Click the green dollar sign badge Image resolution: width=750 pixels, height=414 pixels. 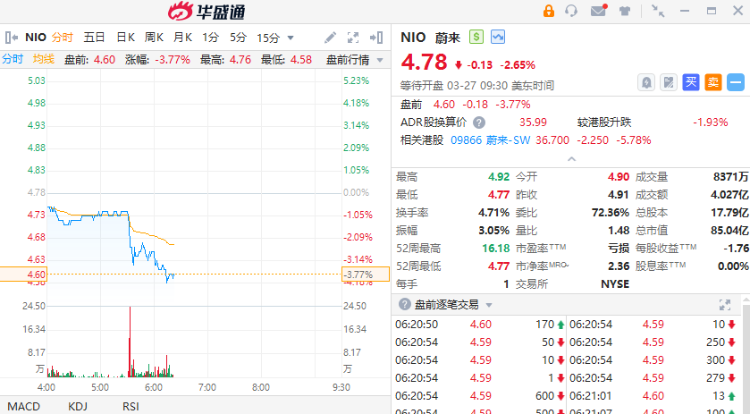(476, 37)
